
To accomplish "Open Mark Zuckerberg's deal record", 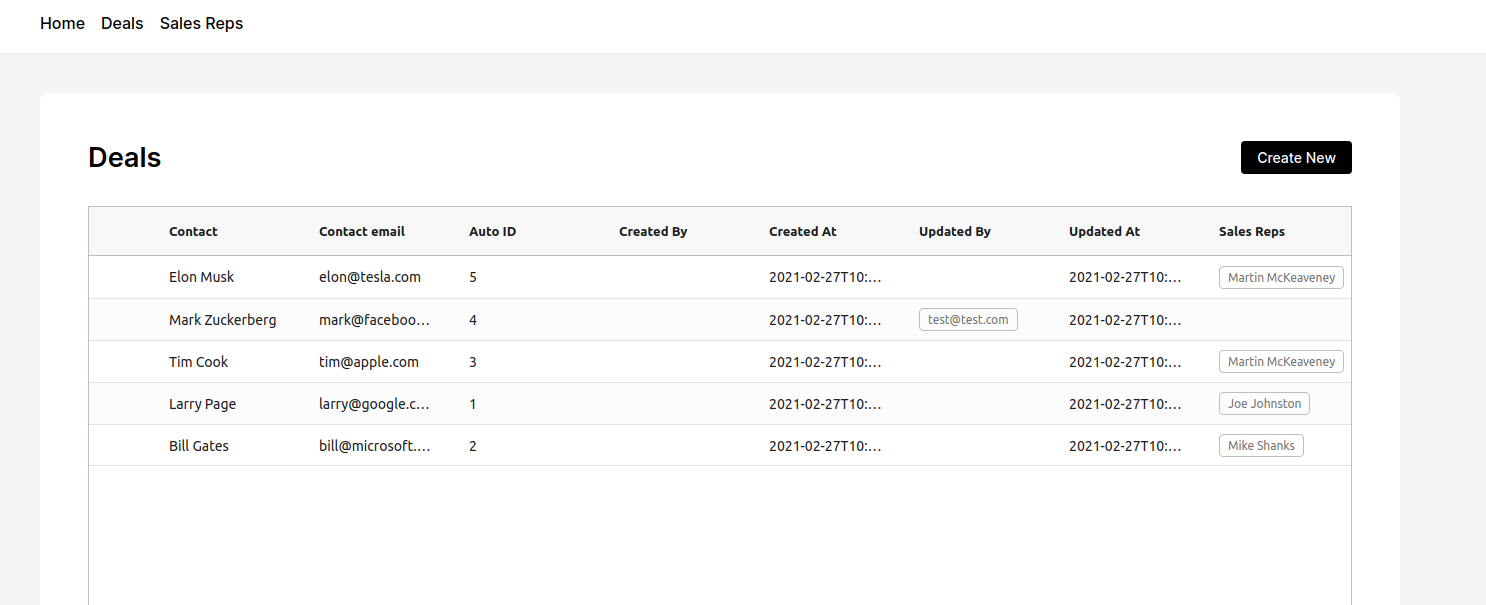I will (222, 319).
